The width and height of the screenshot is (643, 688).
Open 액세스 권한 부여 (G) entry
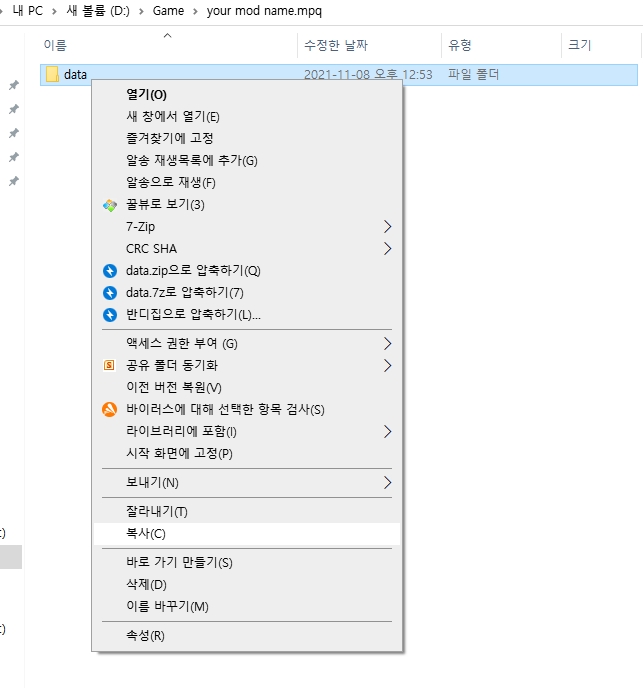coord(247,344)
